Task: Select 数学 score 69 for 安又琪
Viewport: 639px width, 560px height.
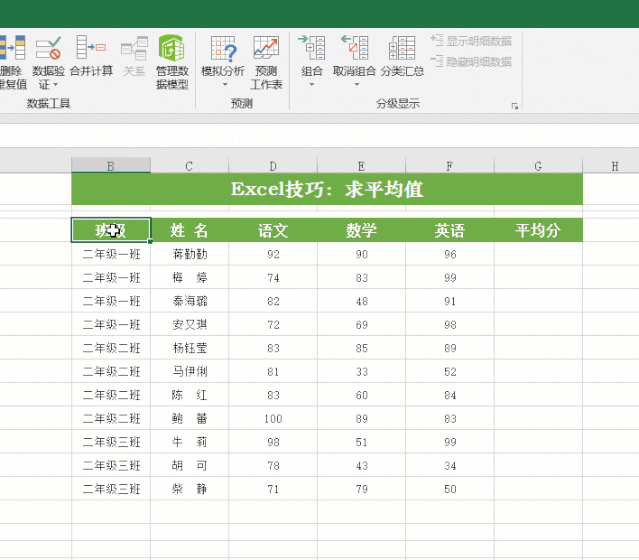Action: (361, 325)
